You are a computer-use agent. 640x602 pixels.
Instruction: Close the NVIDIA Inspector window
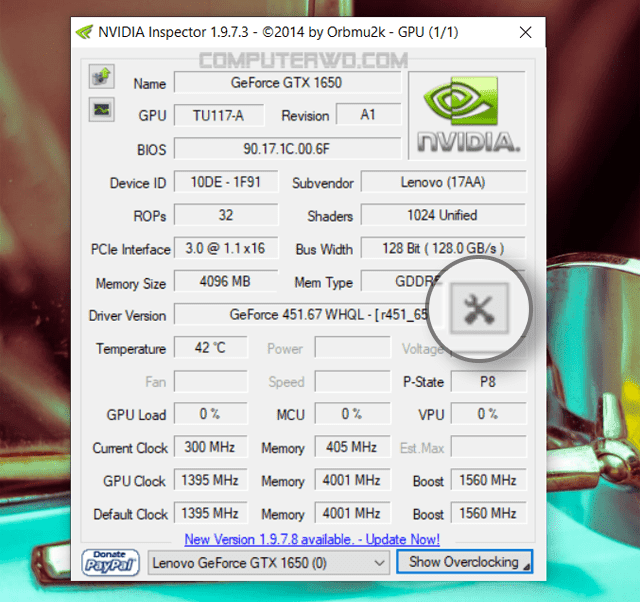[x=525, y=32]
